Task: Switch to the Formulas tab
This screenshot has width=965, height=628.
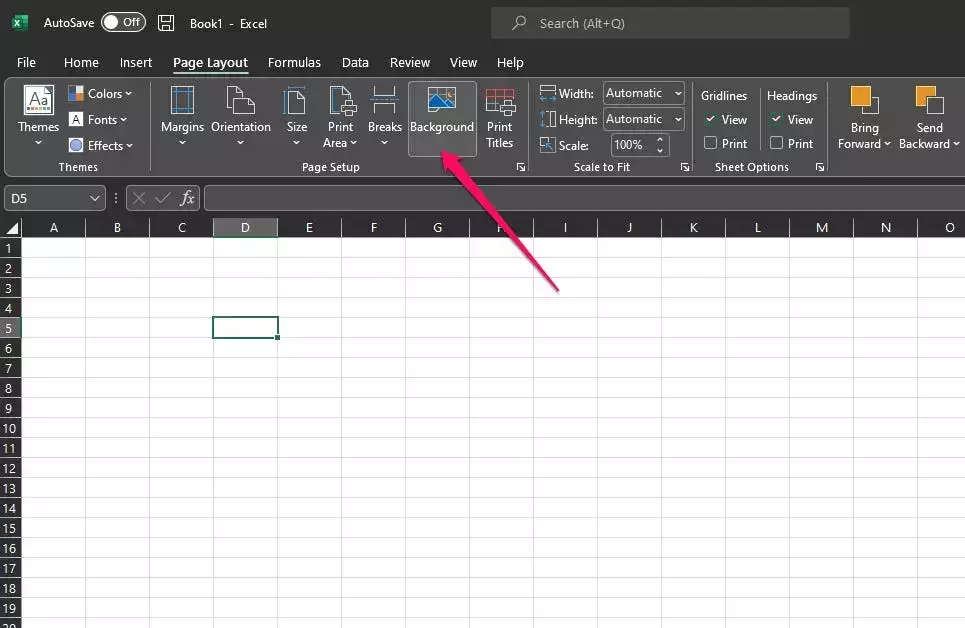Action: point(294,62)
